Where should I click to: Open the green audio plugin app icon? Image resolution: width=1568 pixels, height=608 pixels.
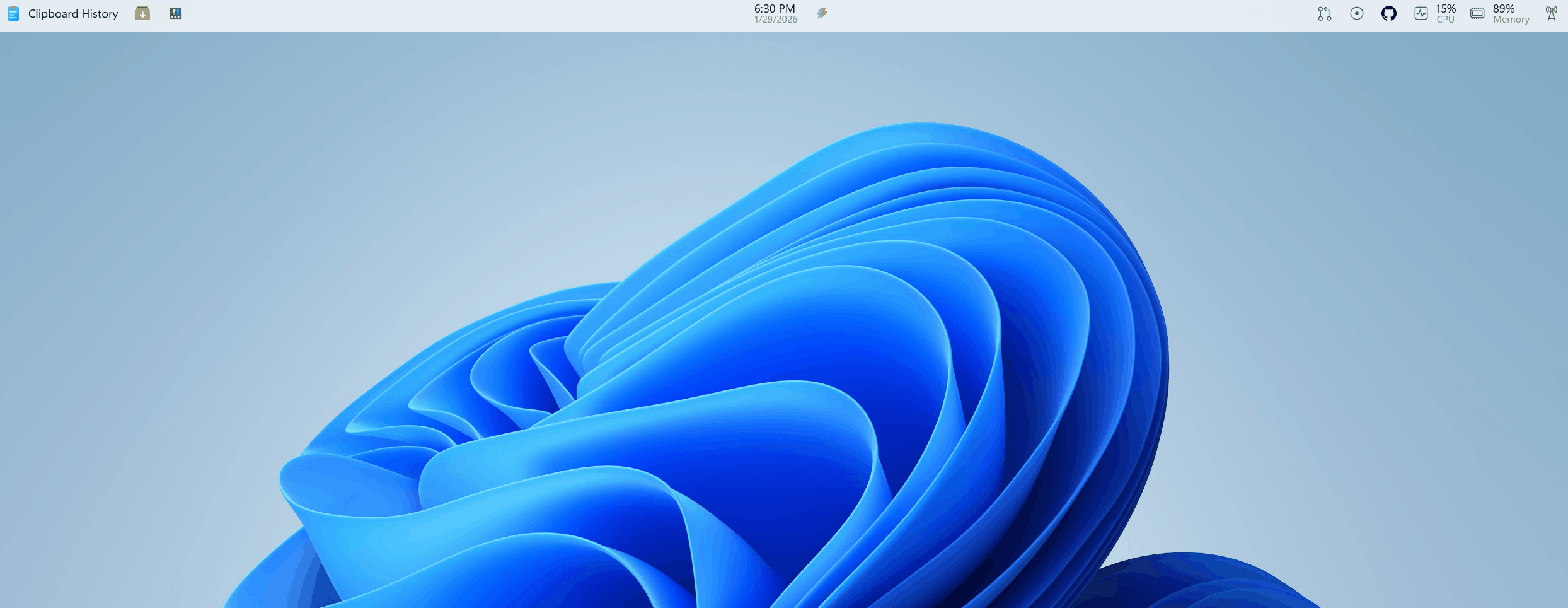pyautogui.click(x=175, y=13)
